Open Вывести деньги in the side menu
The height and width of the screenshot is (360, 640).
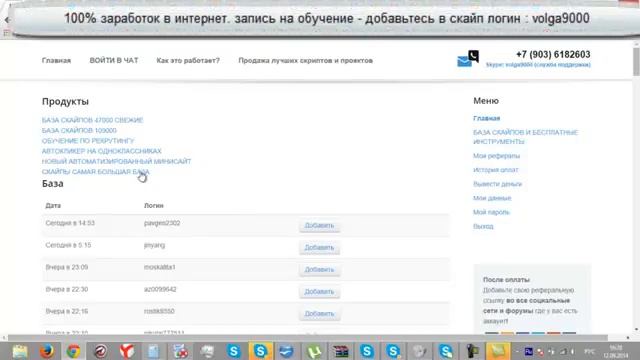coord(498,184)
